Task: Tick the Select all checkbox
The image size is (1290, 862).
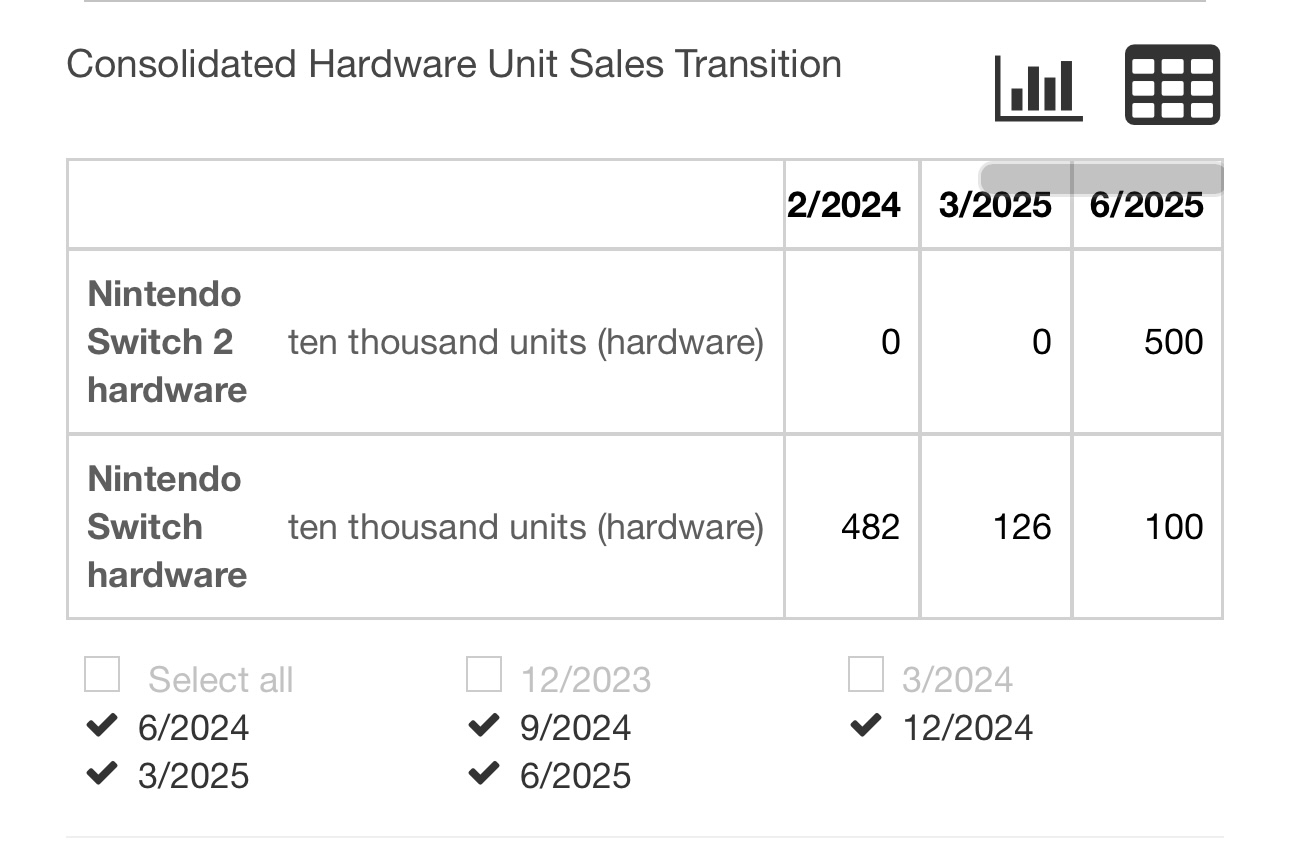Action: coord(103,675)
